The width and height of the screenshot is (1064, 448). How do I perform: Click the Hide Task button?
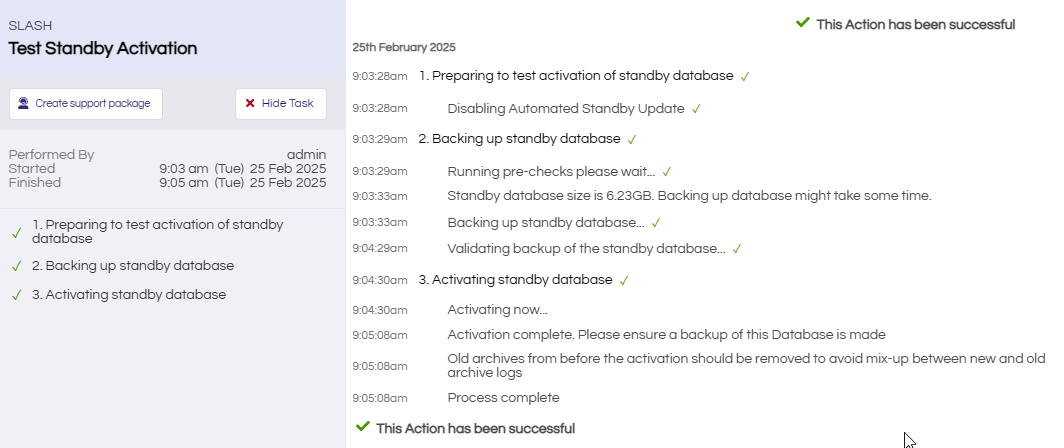coord(281,104)
